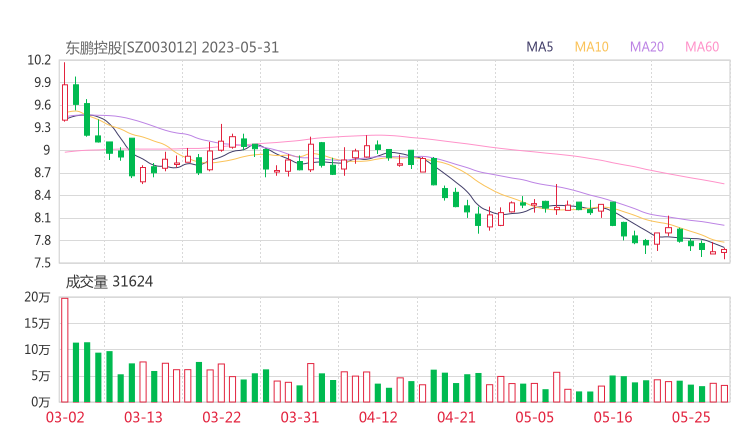Click the MA10 legend label

(x=591, y=47)
